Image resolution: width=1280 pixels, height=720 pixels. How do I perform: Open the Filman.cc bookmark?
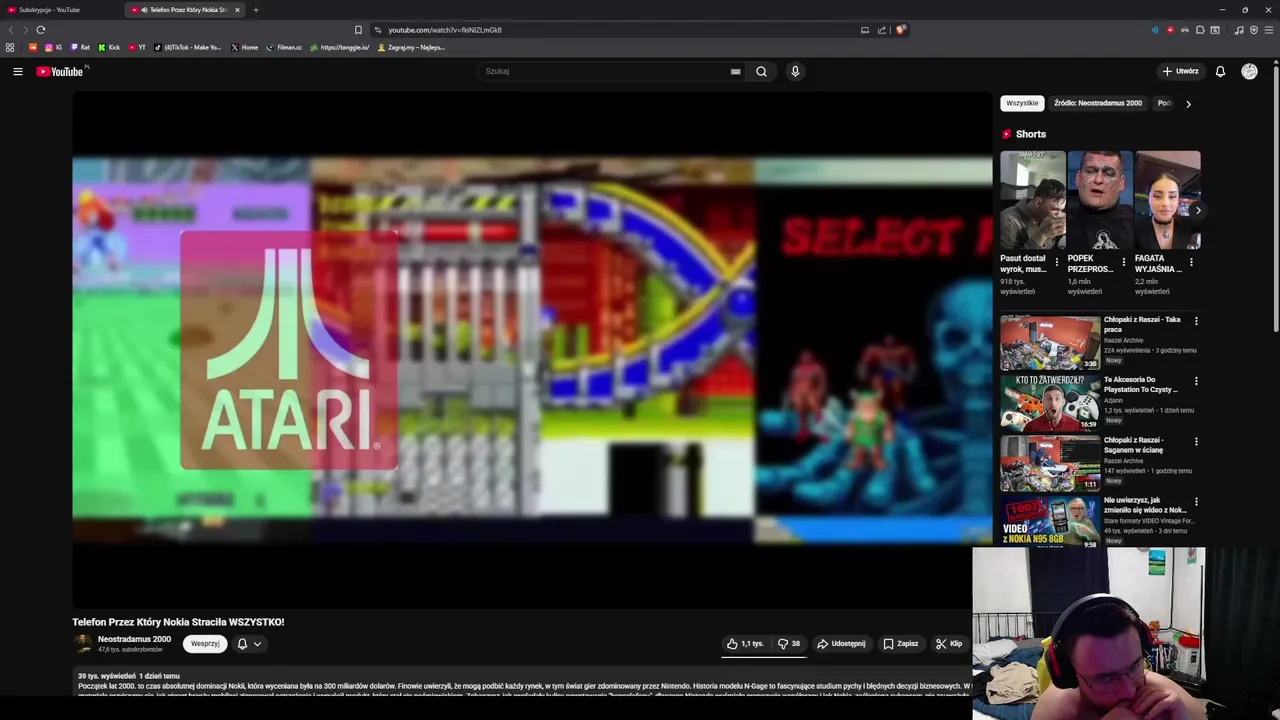[x=284, y=47]
